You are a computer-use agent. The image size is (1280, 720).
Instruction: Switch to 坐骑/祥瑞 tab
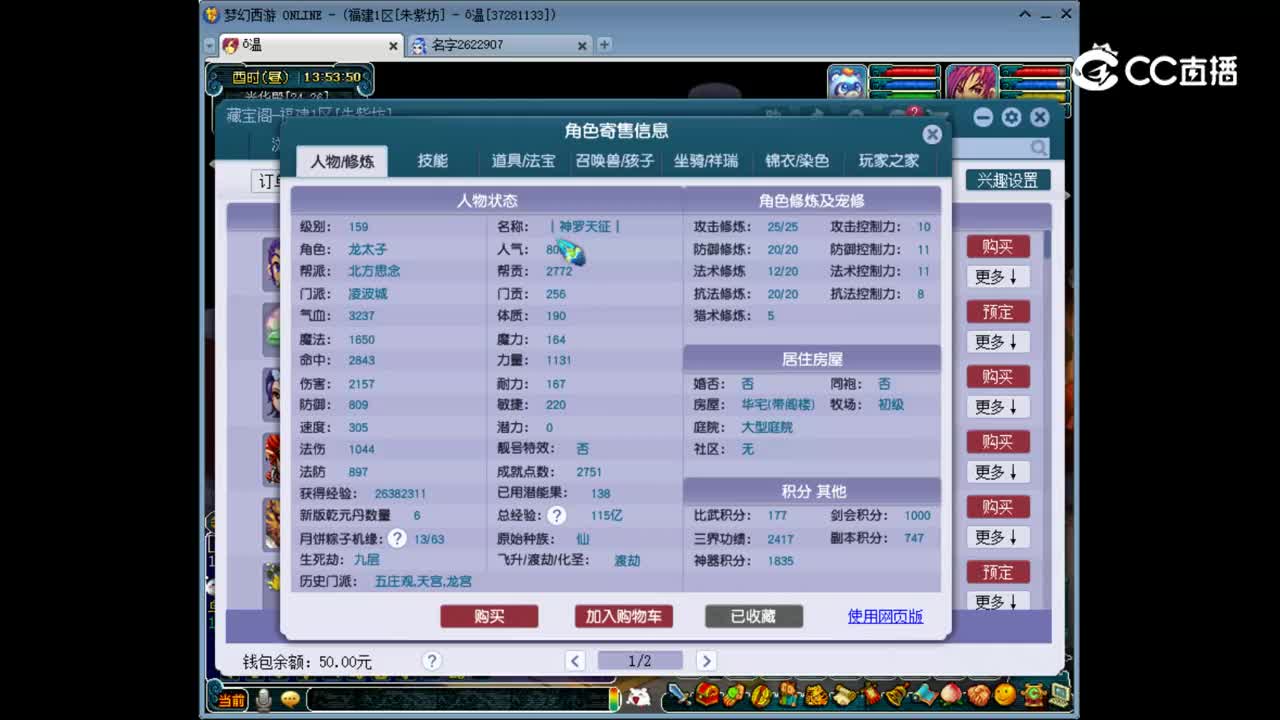[705, 161]
